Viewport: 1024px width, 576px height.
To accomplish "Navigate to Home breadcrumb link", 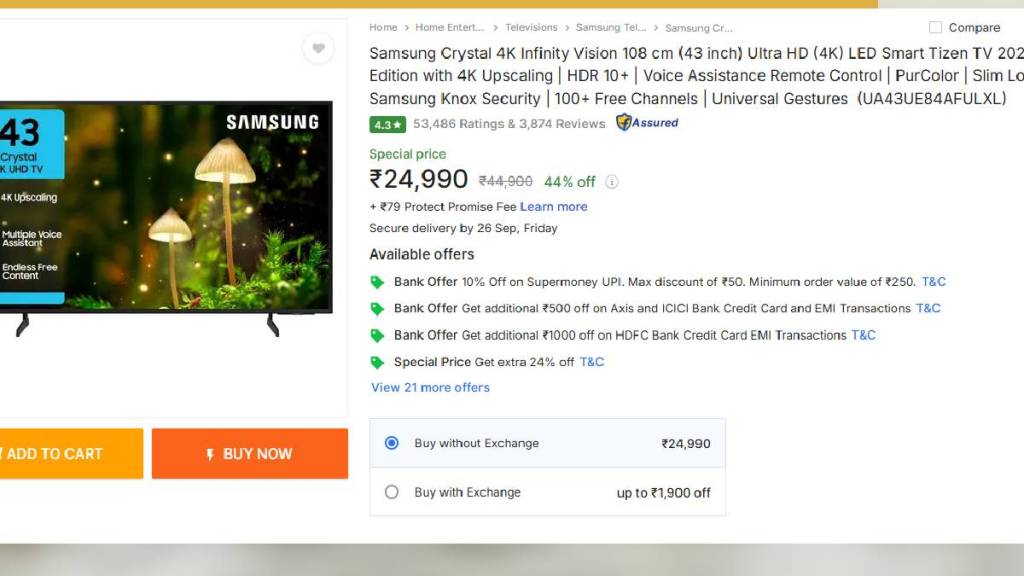I will click(x=383, y=28).
